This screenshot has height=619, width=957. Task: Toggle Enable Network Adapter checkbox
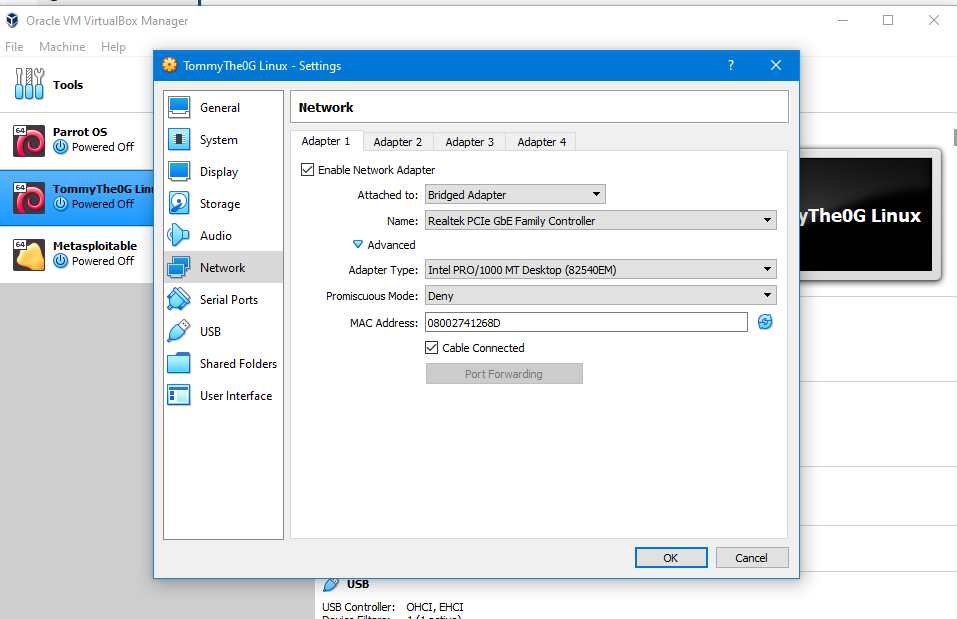tap(308, 170)
